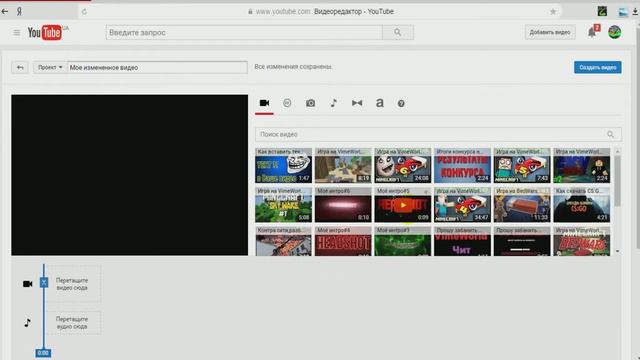Click the black video preview area
This screenshot has height=360, width=640.
click(129, 175)
